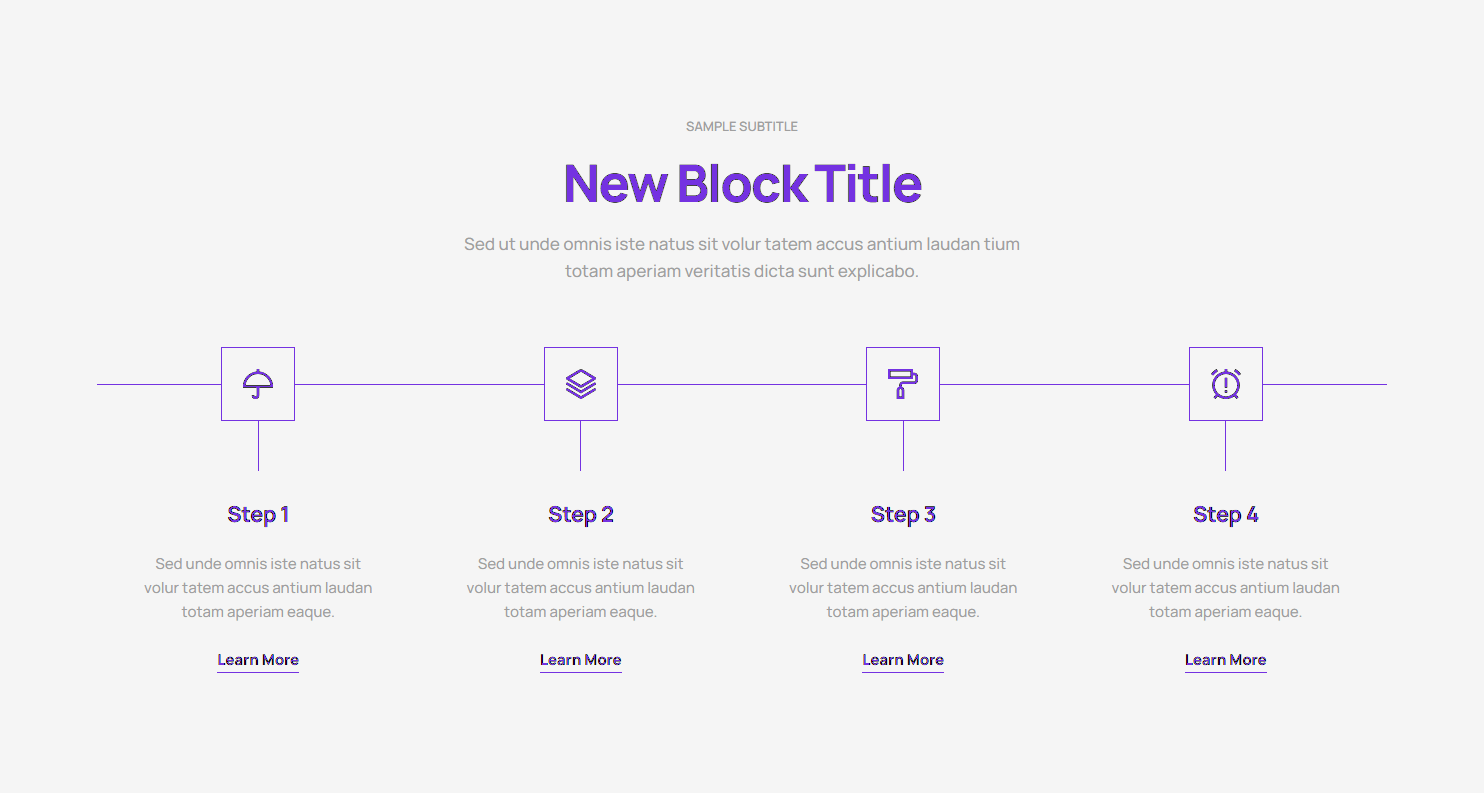The image size is (1484, 793).
Task: Click the description text under Step 1
Action: (258, 588)
